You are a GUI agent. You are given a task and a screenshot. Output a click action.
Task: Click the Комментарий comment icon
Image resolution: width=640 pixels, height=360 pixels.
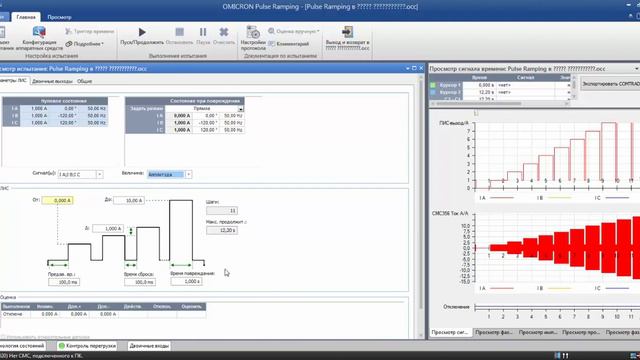pyautogui.click(x=272, y=44)
